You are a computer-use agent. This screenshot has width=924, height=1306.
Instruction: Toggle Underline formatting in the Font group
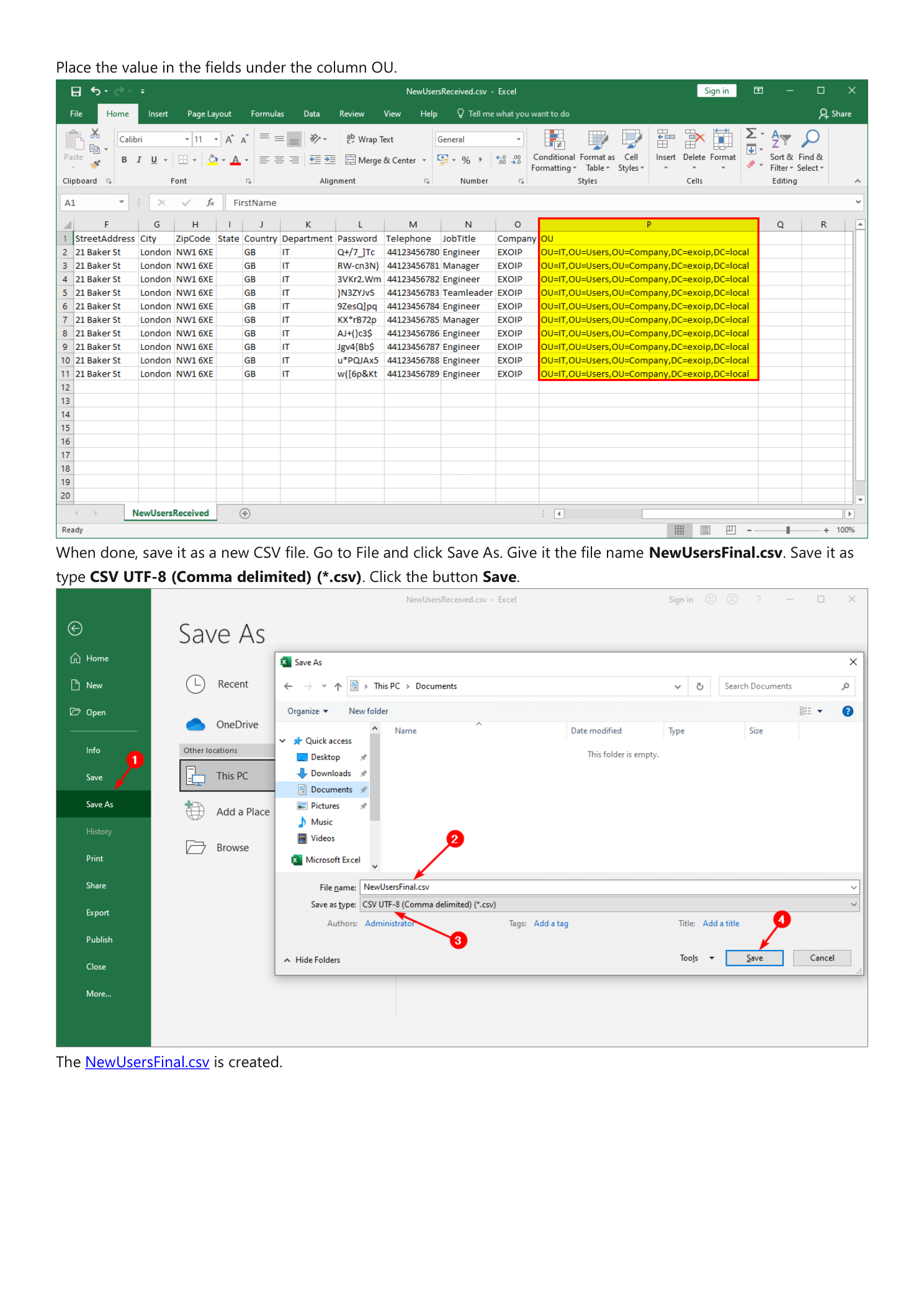(x=154, y=160)
